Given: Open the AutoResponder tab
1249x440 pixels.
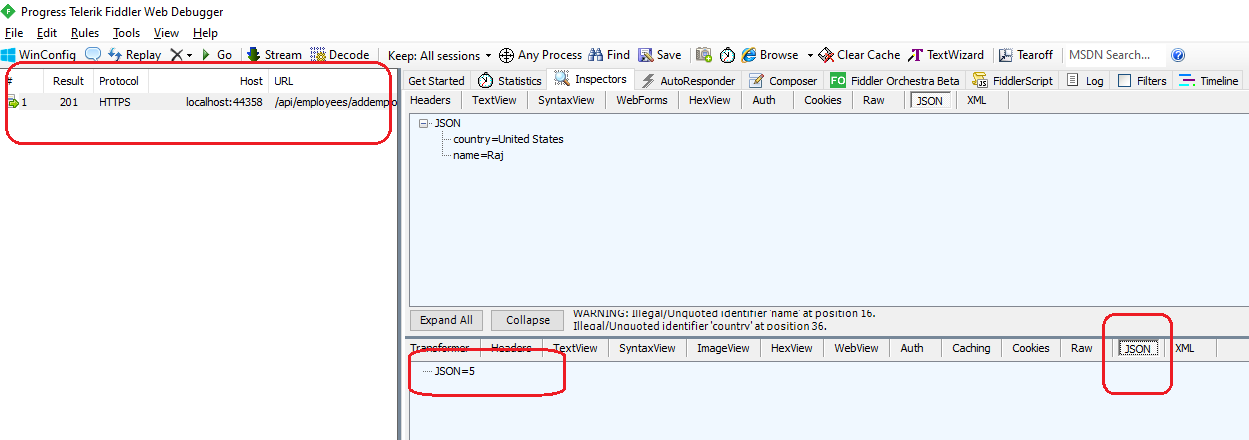Looking at the screenshot, I should click(x=688, y=81).
